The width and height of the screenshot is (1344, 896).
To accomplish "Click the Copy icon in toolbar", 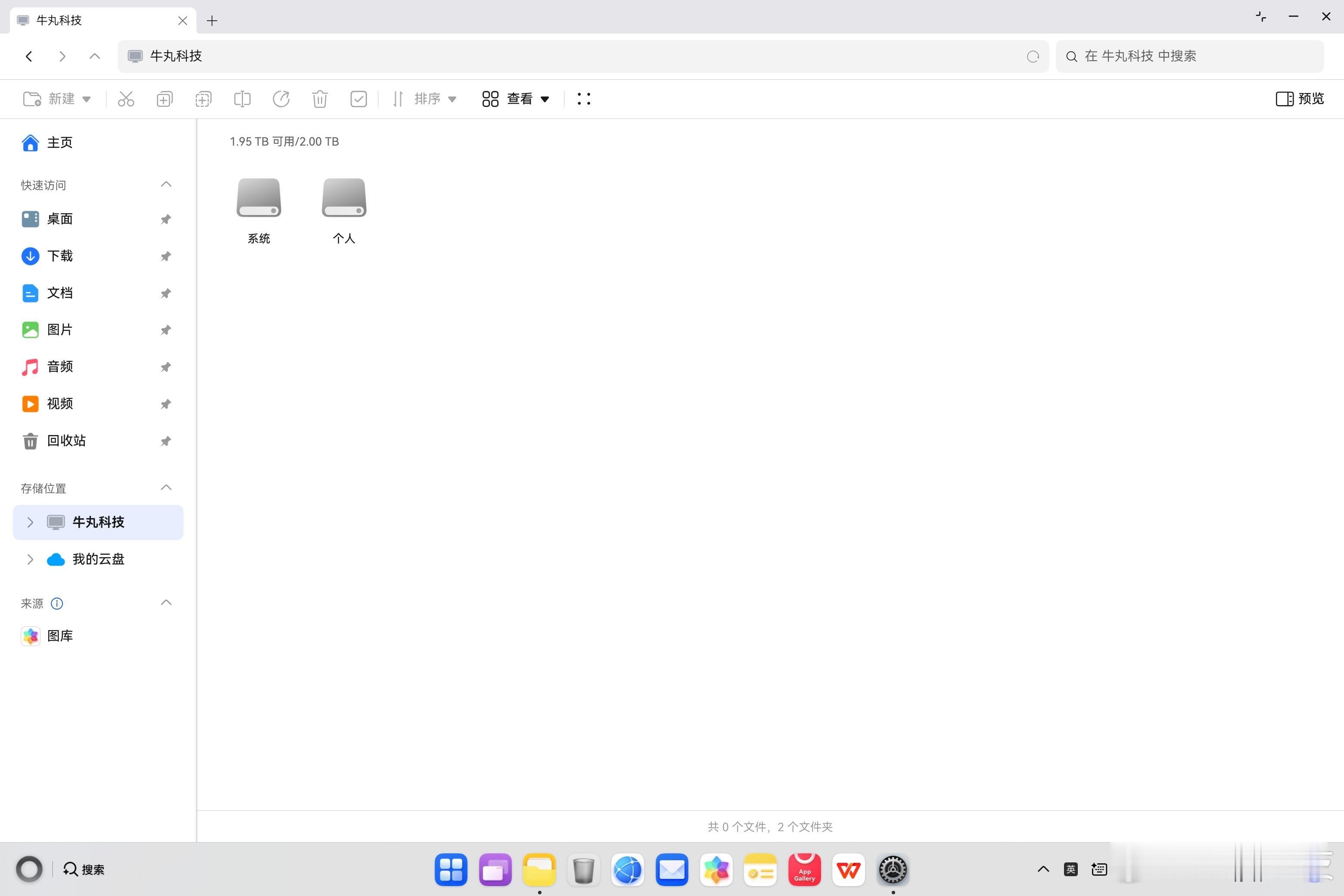I will coord(165,99).
